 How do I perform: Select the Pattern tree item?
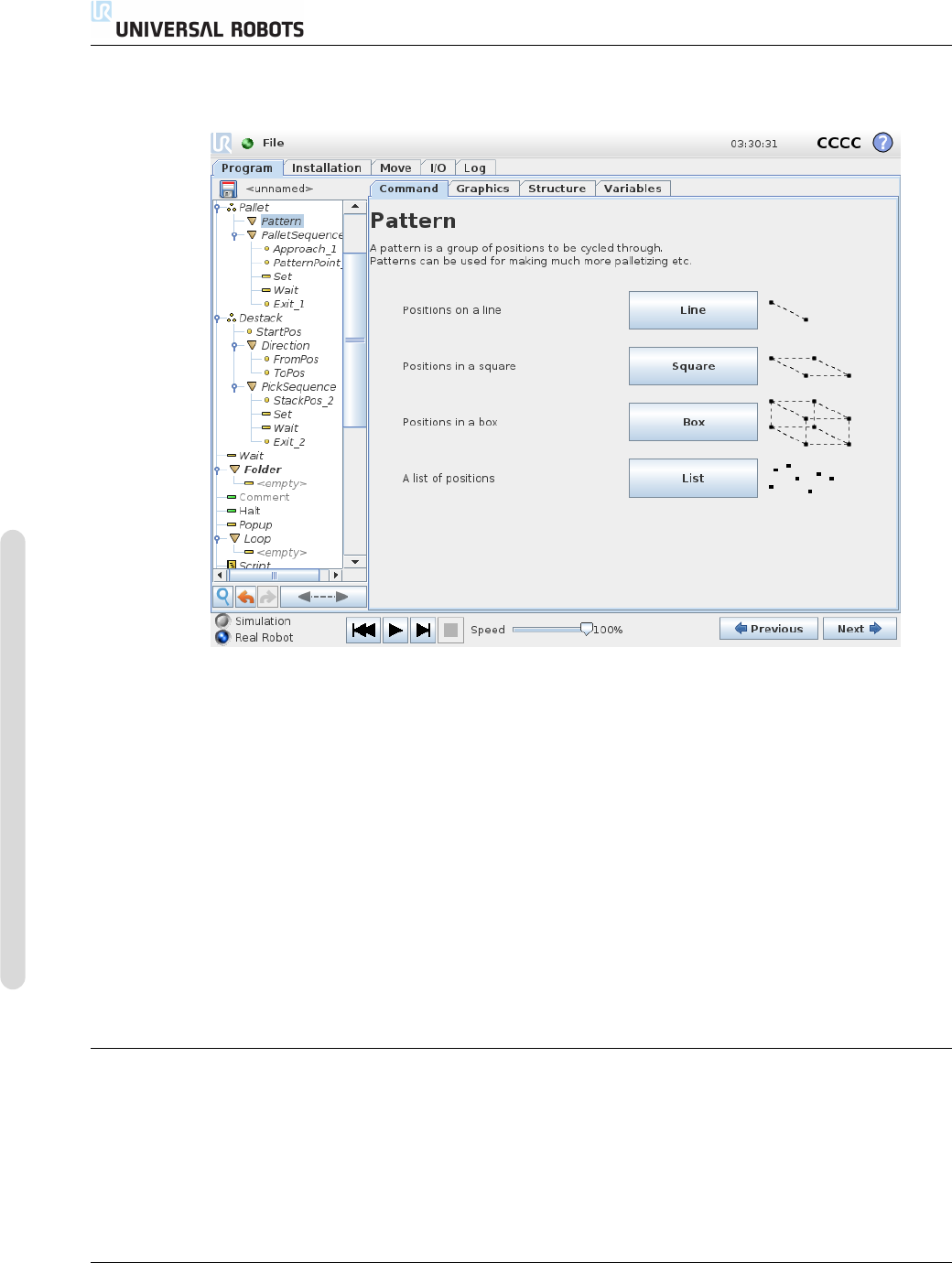(281, 221)
